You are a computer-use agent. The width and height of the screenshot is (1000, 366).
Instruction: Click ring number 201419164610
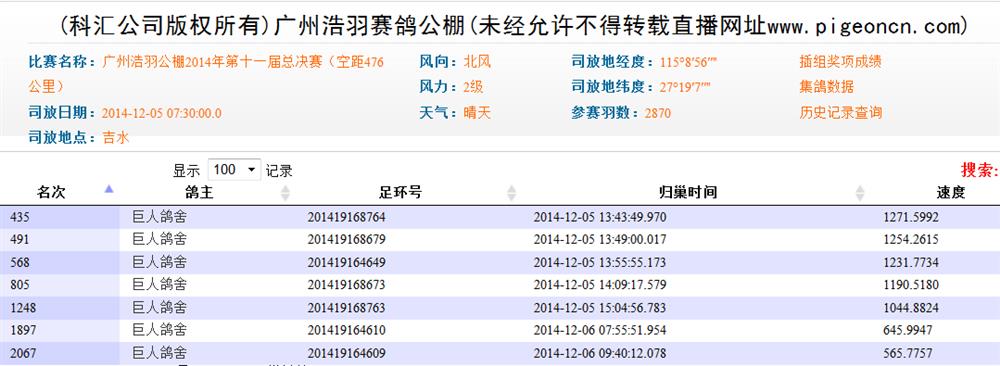tap(346, 330)
